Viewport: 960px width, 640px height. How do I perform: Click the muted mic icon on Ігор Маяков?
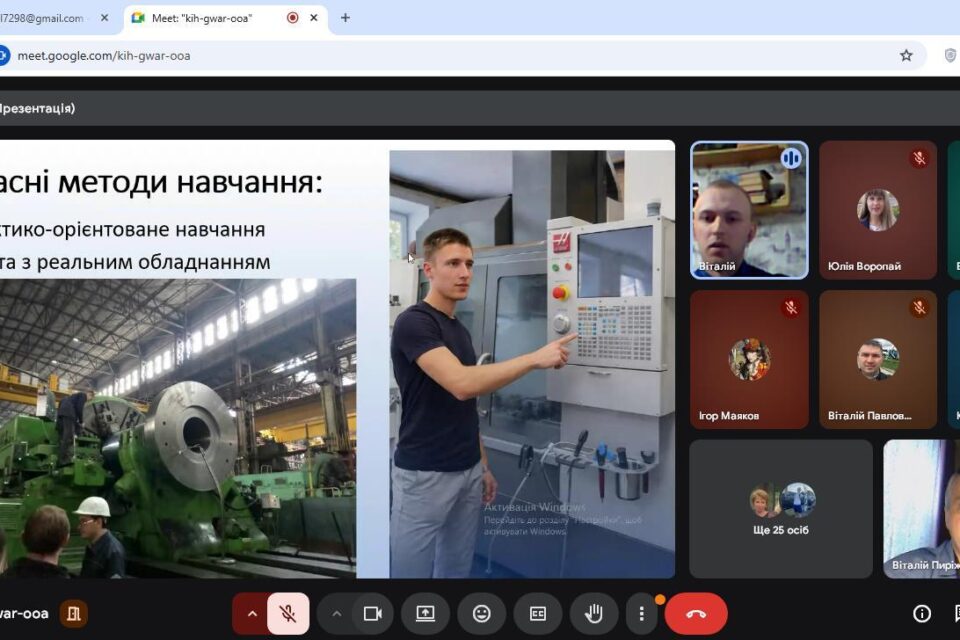coord(790,307)
